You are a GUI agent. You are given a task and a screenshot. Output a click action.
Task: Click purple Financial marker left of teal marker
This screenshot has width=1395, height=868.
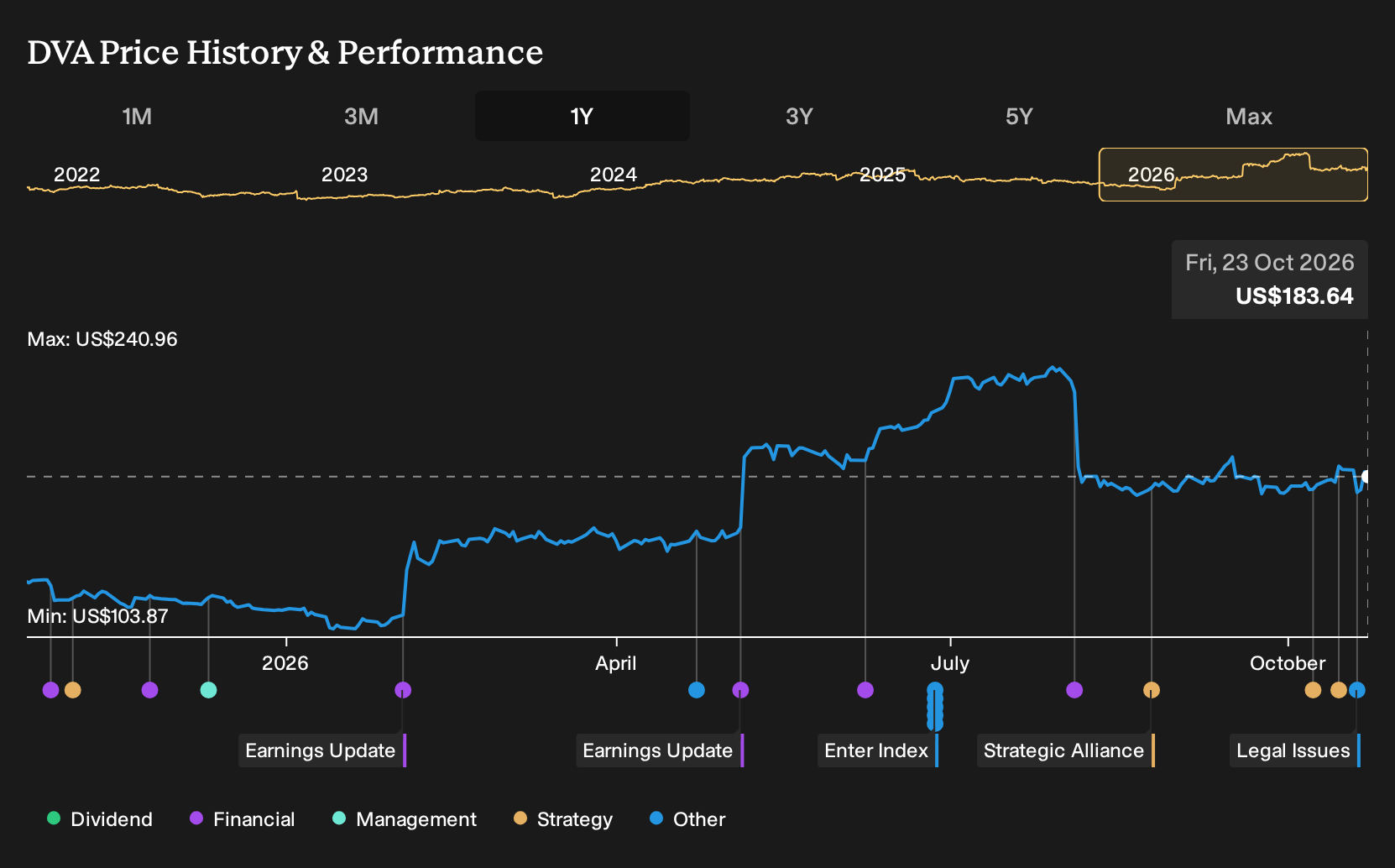[x=150, y=690]
